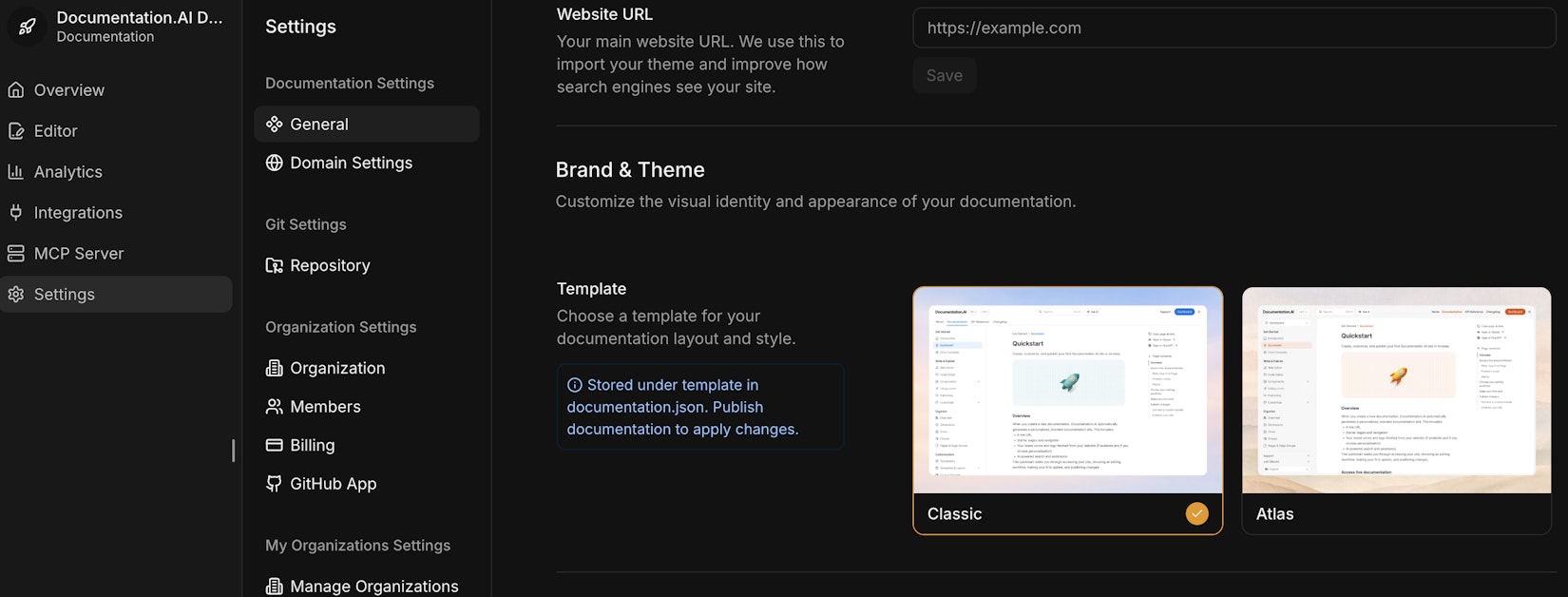Choose the Atlas template card
This screenshot has height=597, width=1568.
click(x=1396, y=411)
